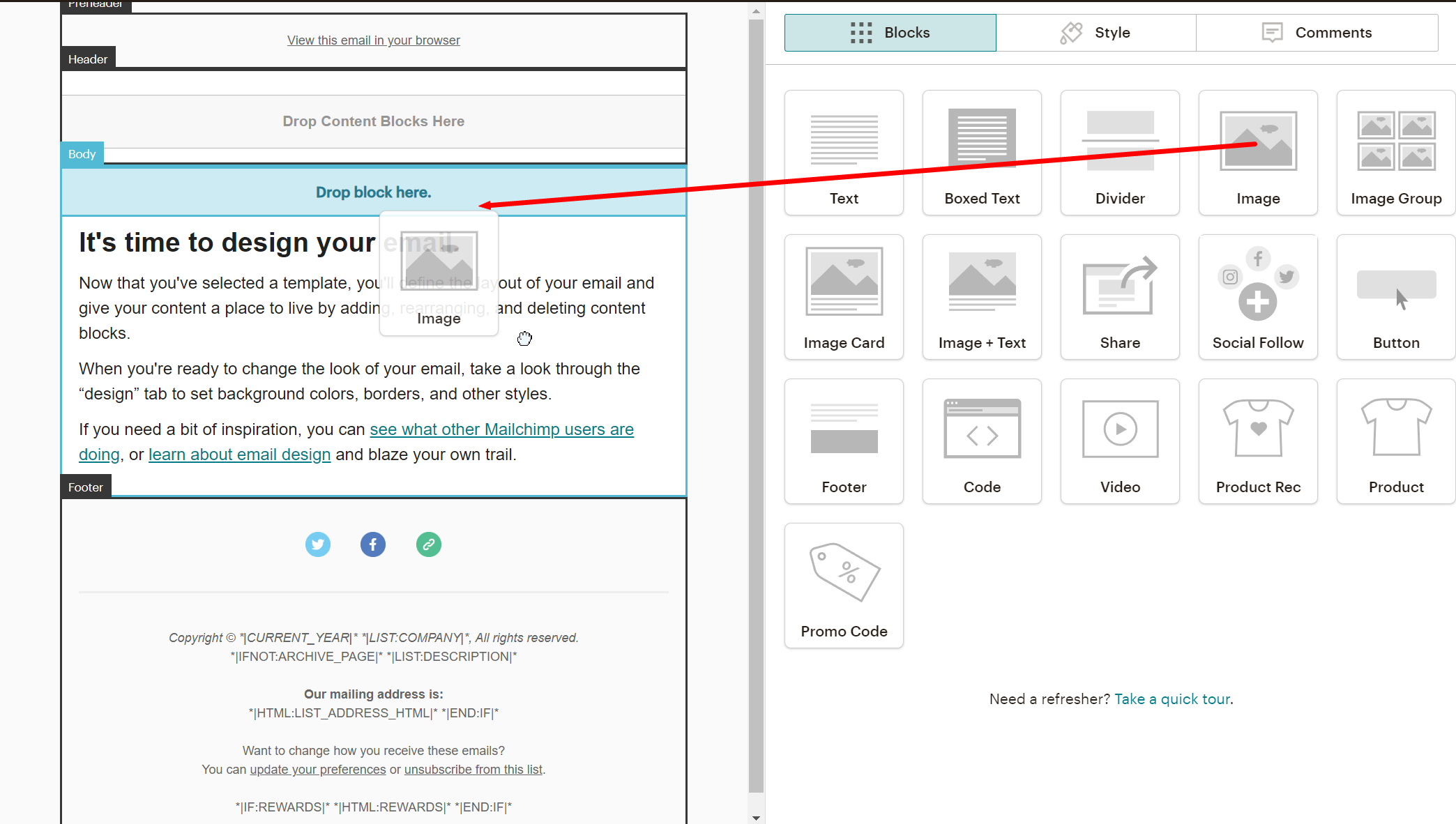
Task: Choose the Product Rec block
Action: click(1258, 441)
